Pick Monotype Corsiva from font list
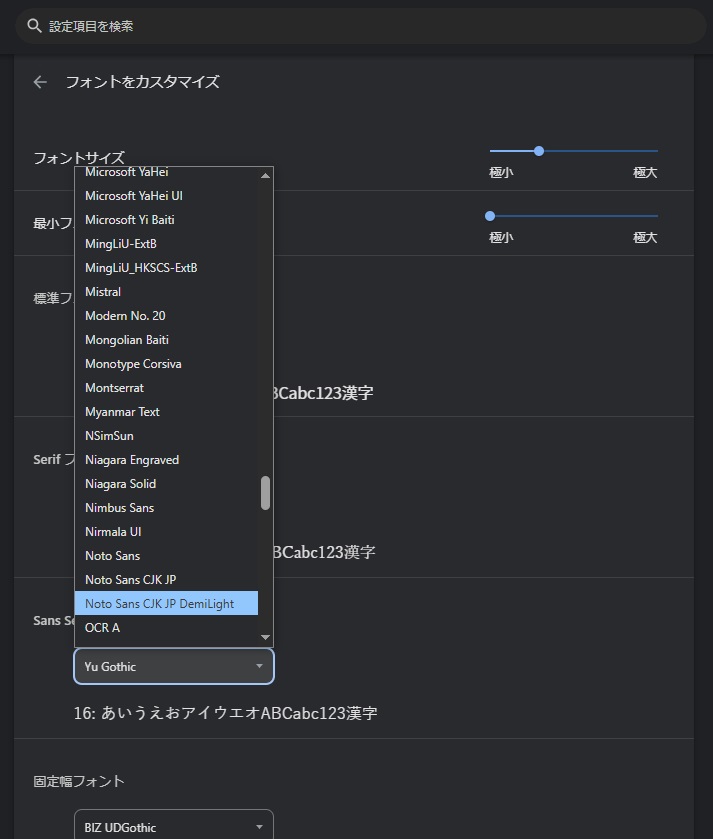The height and width of the screenshot is (839, 713). [x=166, y=364]
